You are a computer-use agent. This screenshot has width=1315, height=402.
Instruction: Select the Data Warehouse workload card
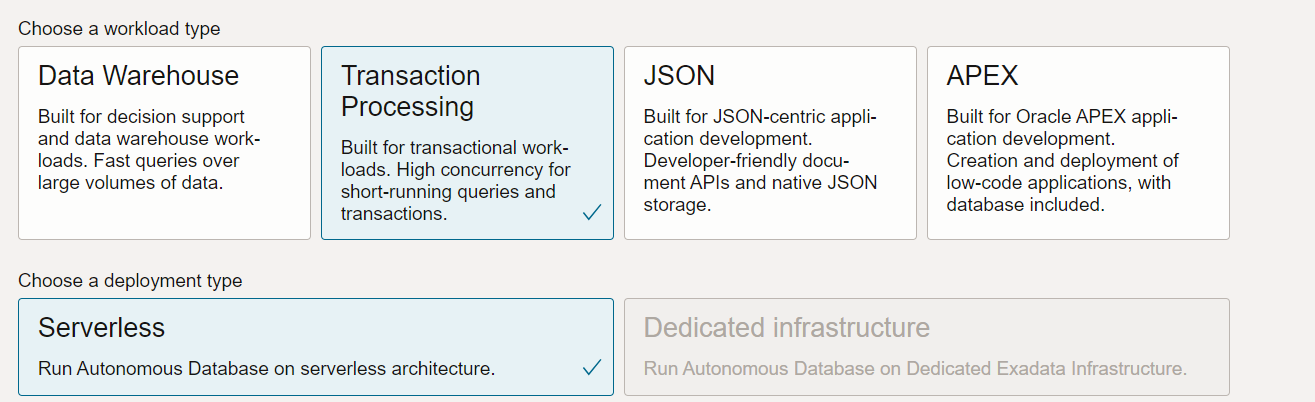164,143
